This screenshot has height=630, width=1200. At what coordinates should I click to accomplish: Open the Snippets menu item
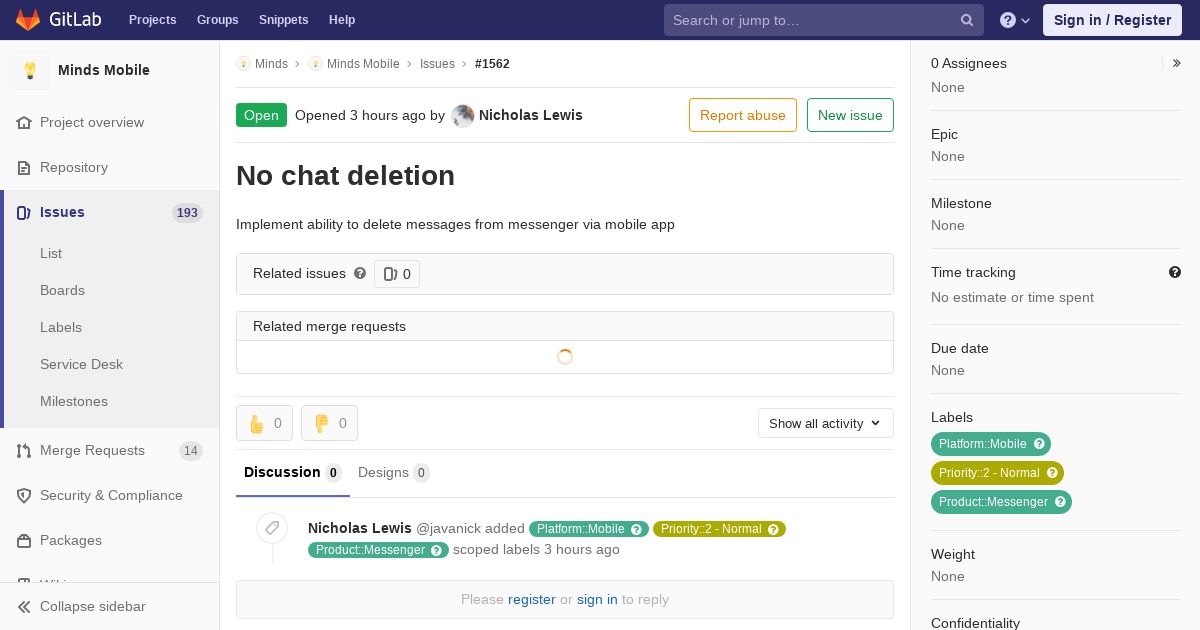283,20
